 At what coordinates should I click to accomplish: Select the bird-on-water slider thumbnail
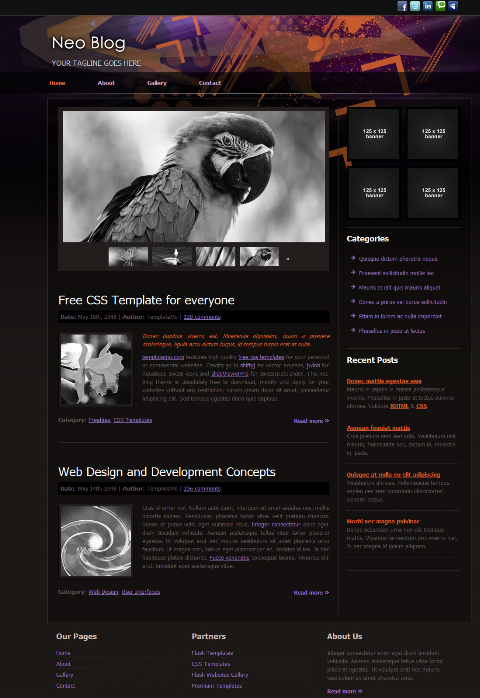(x=172, y=257)
